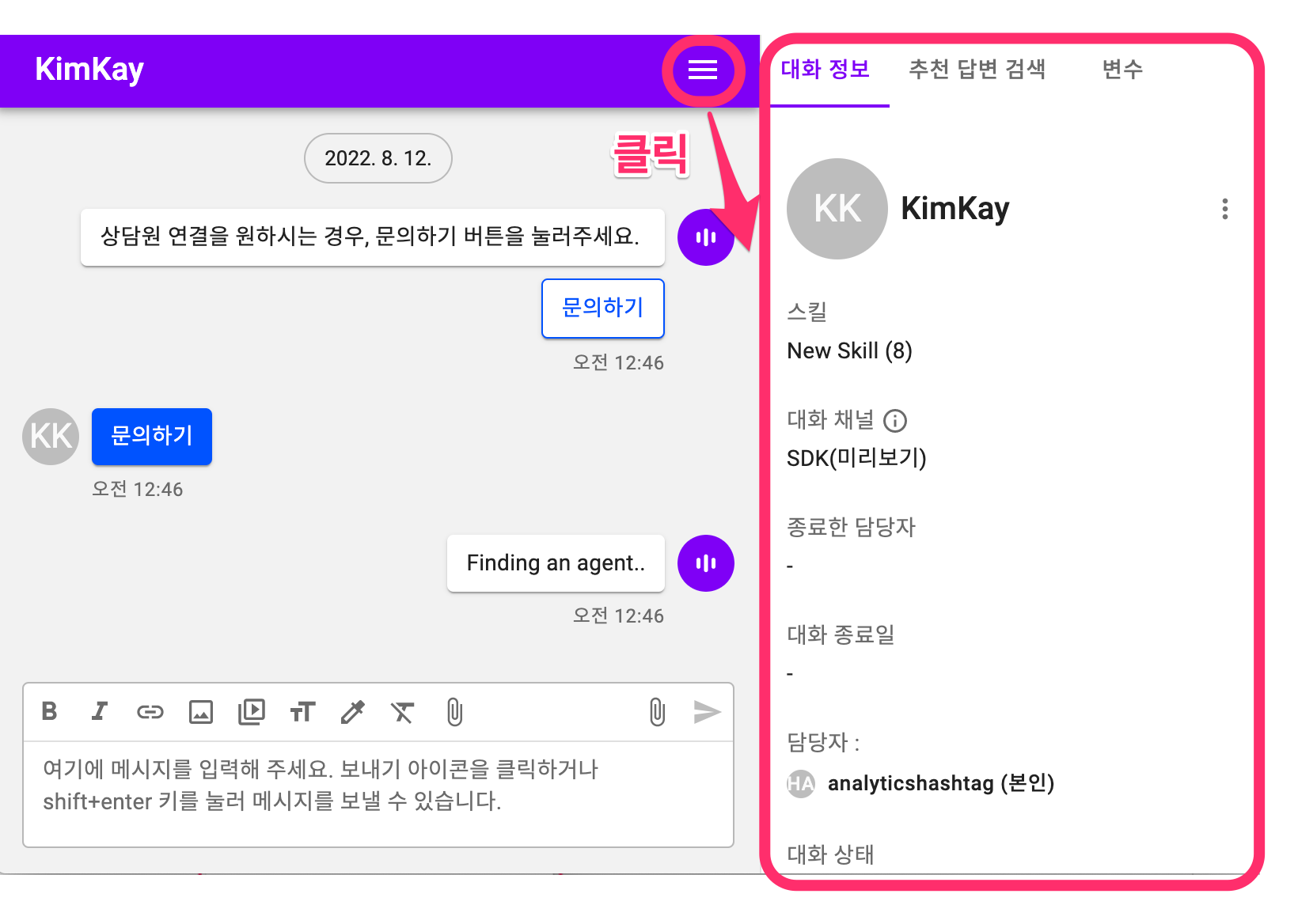The height and width of the screenshot is (924, 1298).
Task: Open the text size tool
Action: (x=302, y=712)
